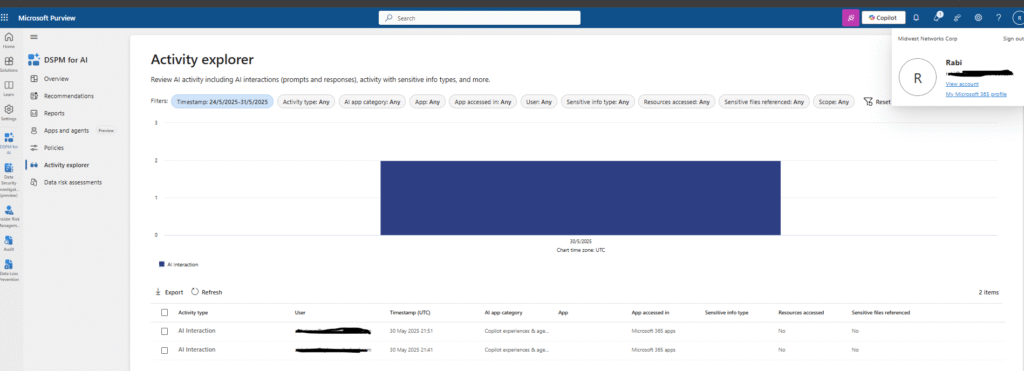Viewport: 1024px width, 371px height.
Task: Open the Scope: Any filter
Action: click(834, 102)
